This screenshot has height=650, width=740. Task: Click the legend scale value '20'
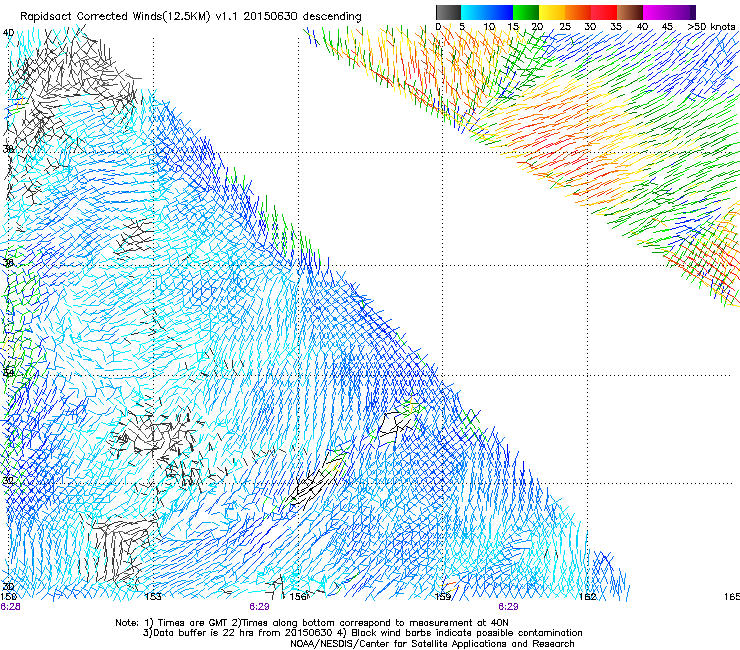[x=537, y=27]
